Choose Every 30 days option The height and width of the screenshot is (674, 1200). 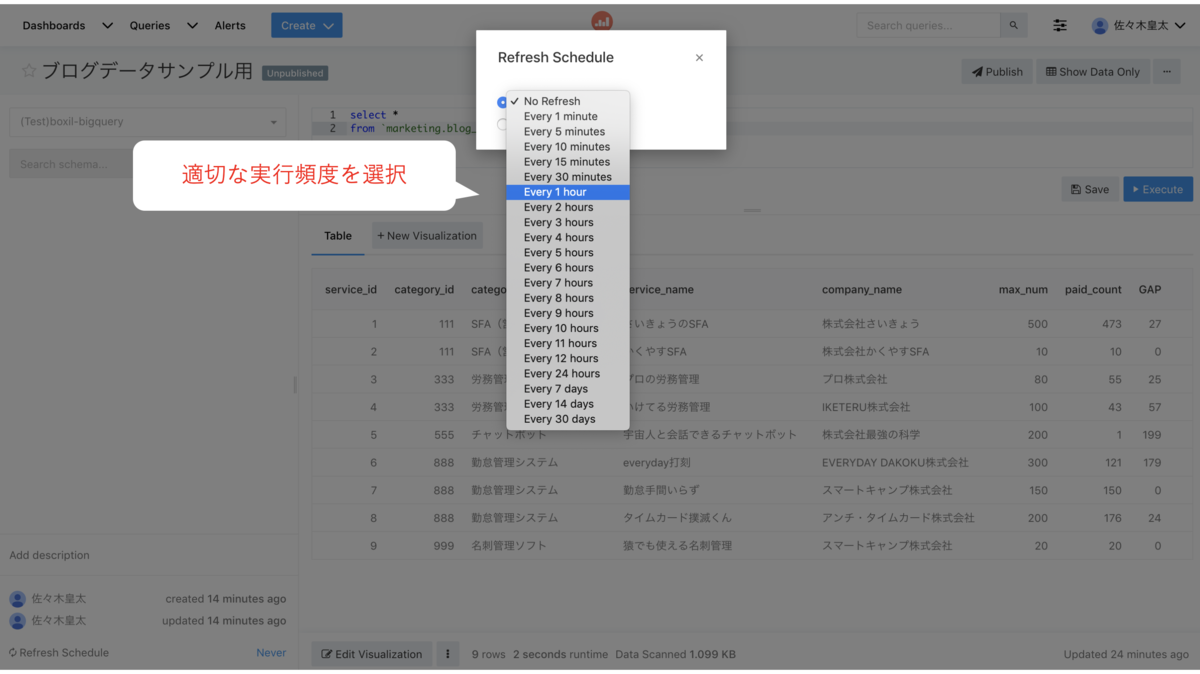(568, 419)
